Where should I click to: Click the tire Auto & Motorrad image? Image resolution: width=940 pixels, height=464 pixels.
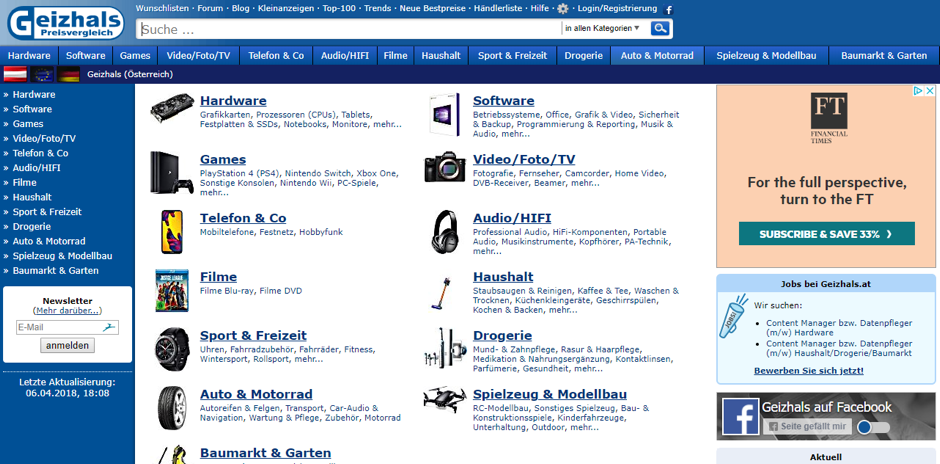pos(172,407)
